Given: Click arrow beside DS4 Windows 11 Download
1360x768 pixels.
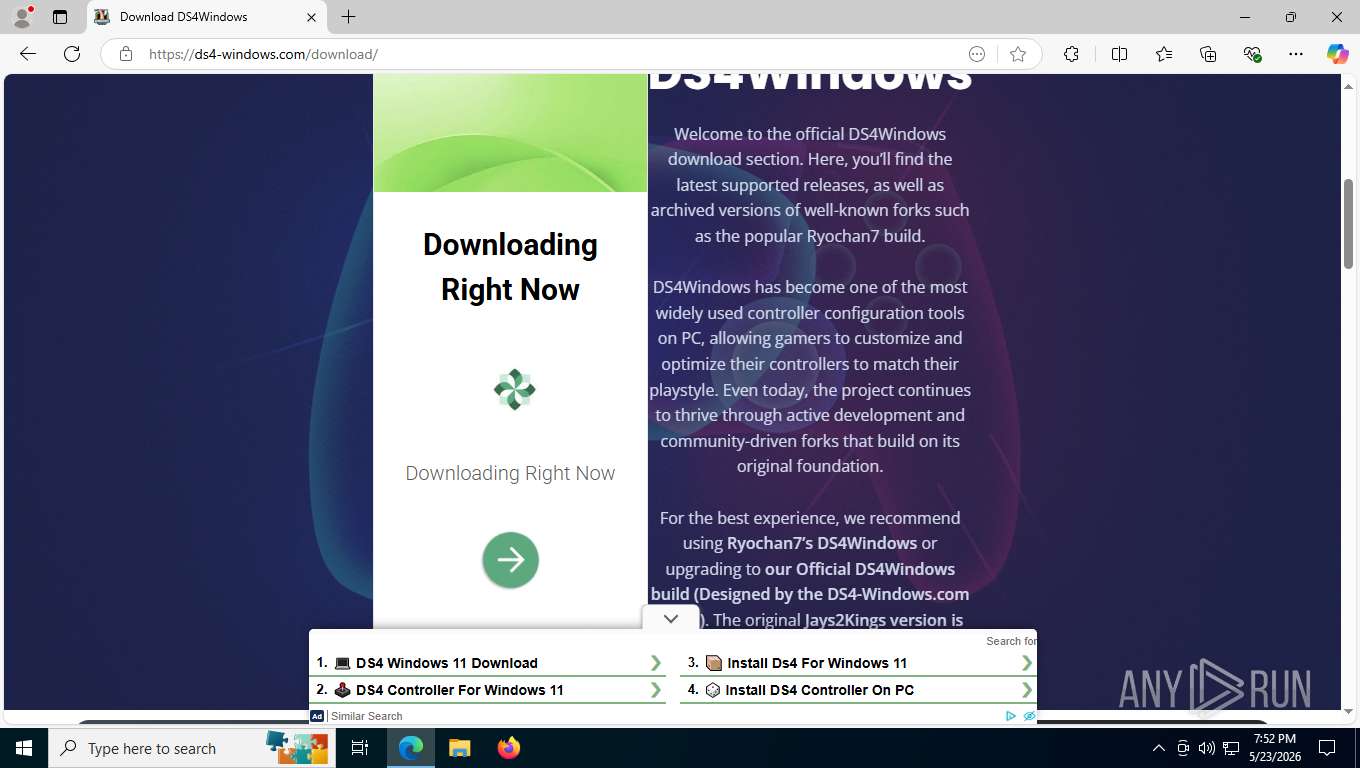Looking at the screenshot, I should (x=656, y=663).
